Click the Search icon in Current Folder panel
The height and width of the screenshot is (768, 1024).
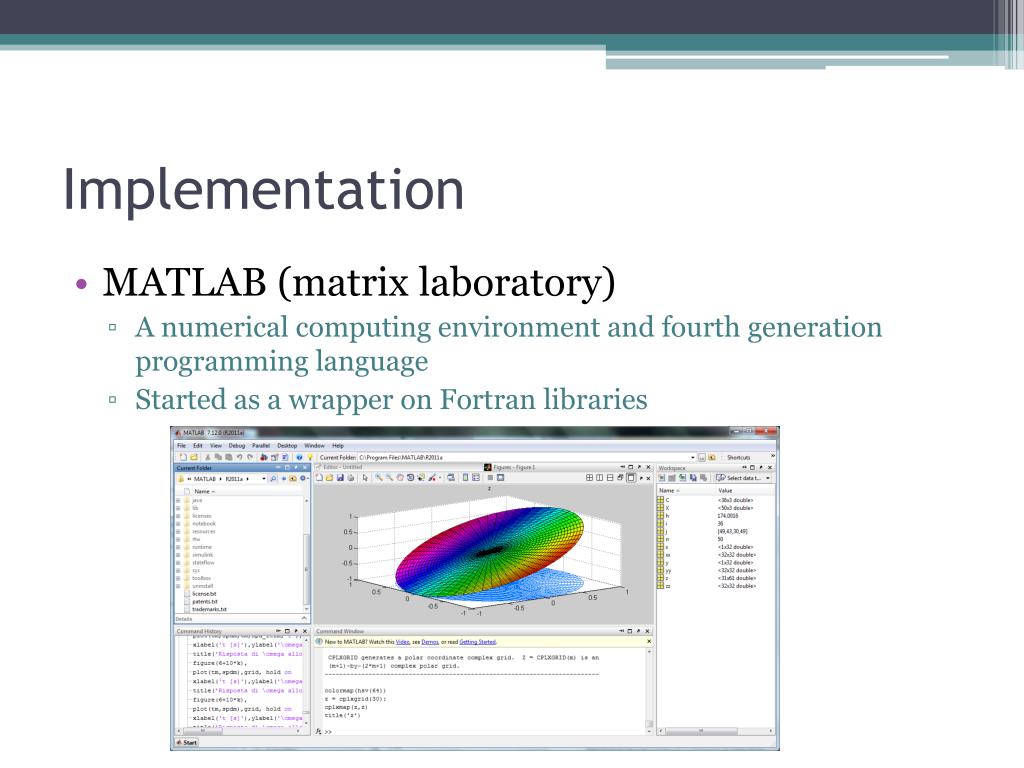(x=273, y=479)
